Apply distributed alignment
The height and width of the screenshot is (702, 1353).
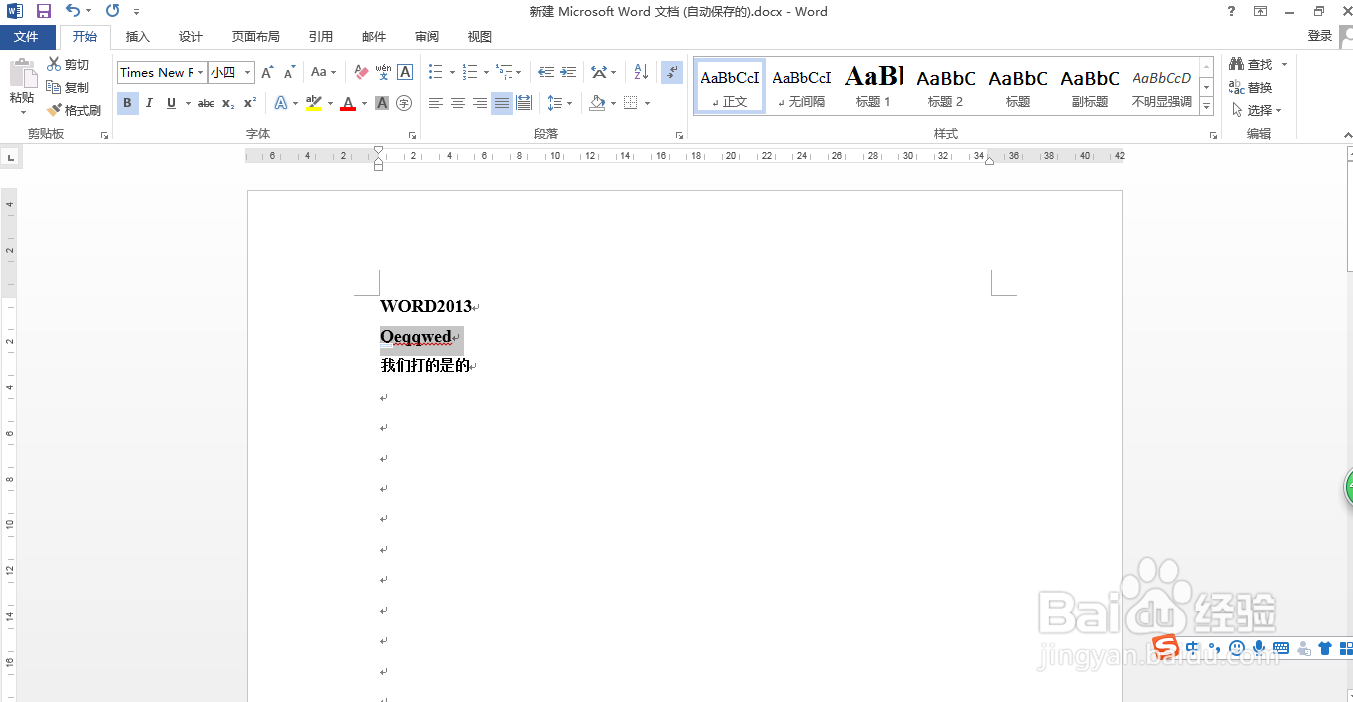524,103
